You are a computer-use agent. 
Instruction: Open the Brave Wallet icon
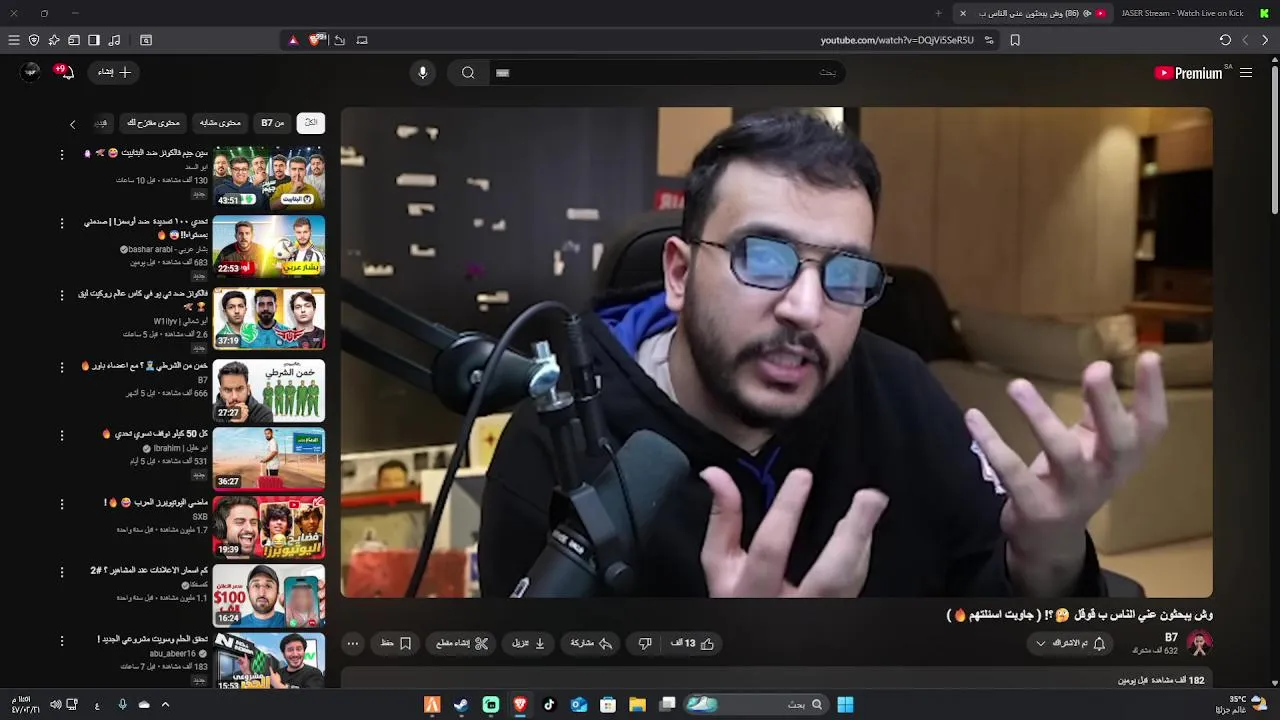(x=74, y=40)
